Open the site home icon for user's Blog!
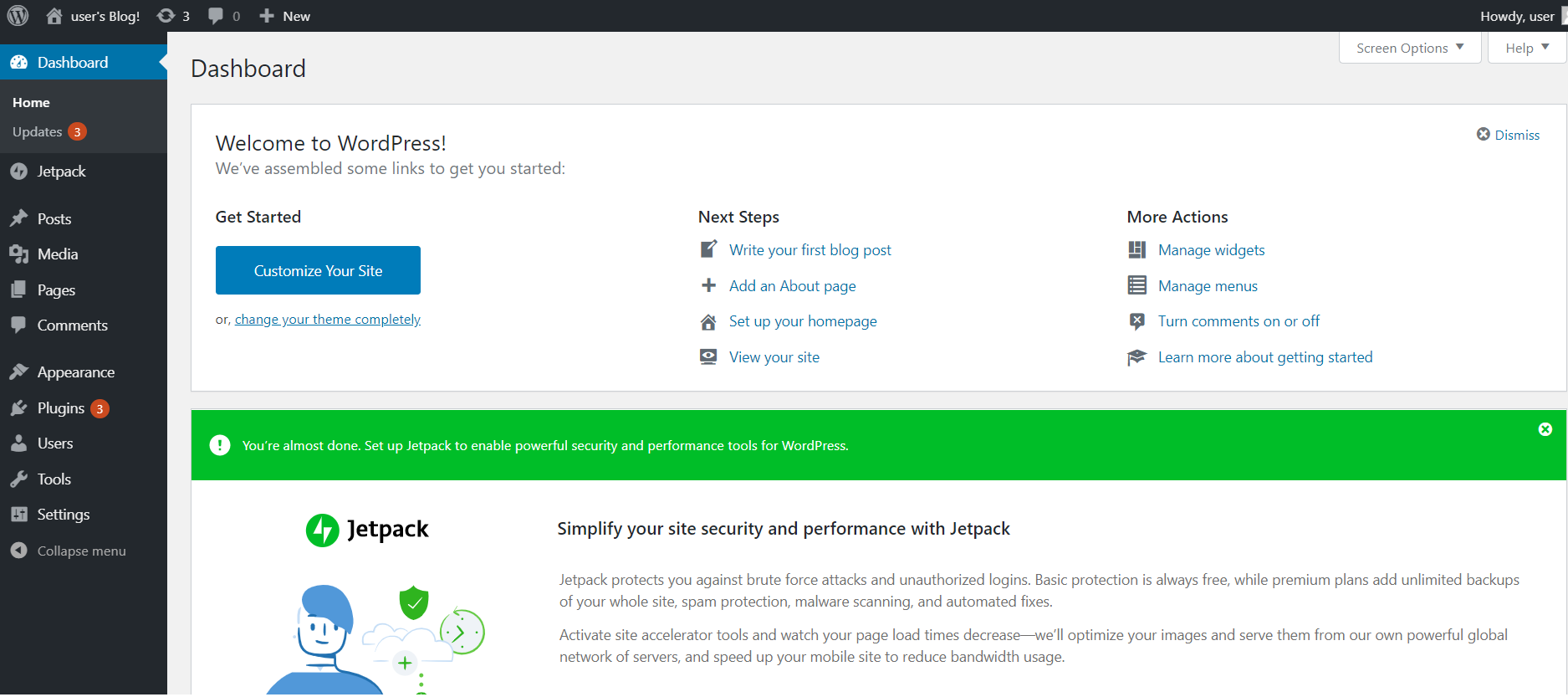 (54, 16)
